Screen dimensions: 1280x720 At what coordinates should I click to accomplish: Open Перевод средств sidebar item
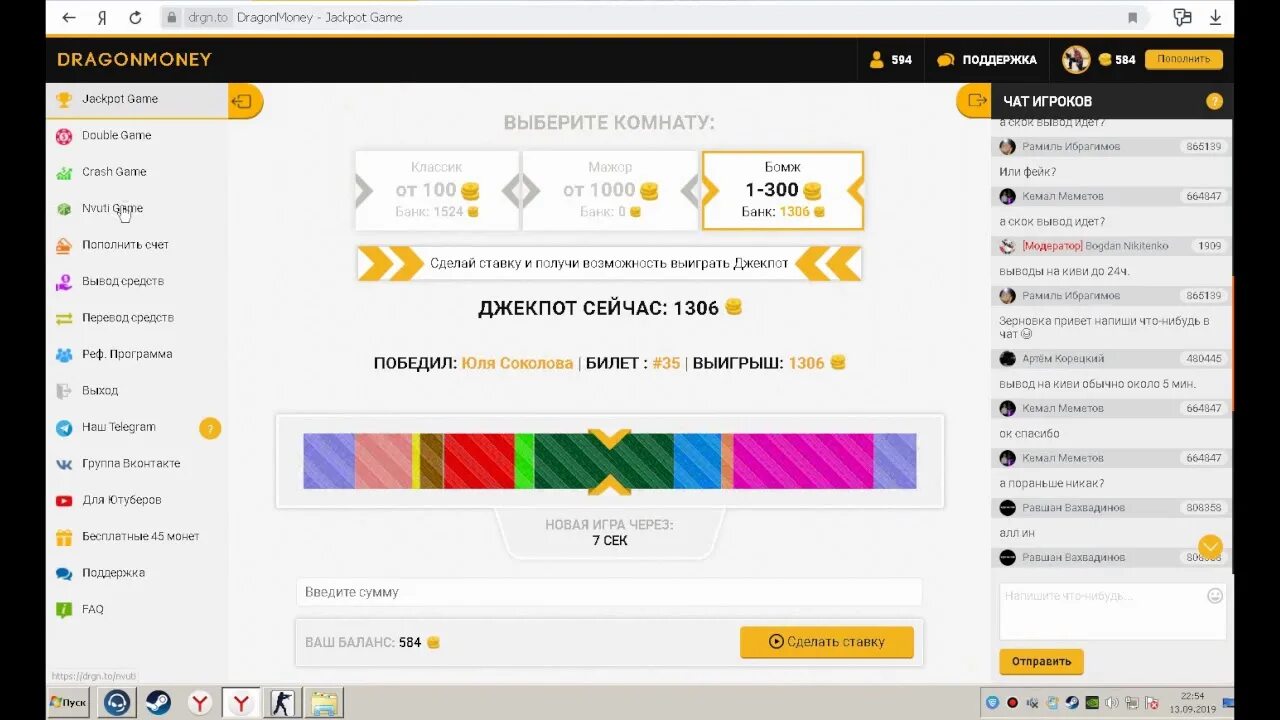[x=127, y=318]
